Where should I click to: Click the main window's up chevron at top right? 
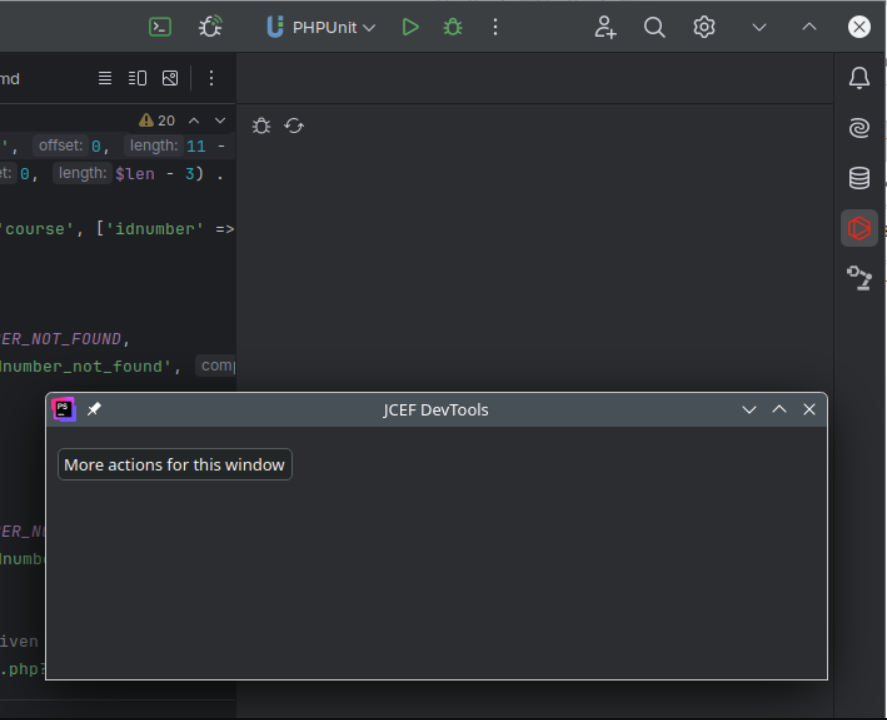(x=810, y=27)
